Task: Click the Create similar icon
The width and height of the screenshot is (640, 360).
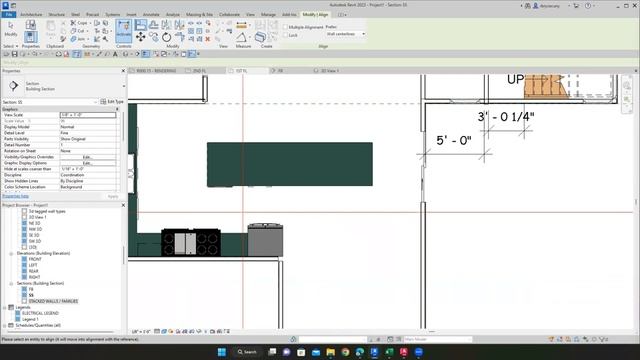Action: click(260, 37)
